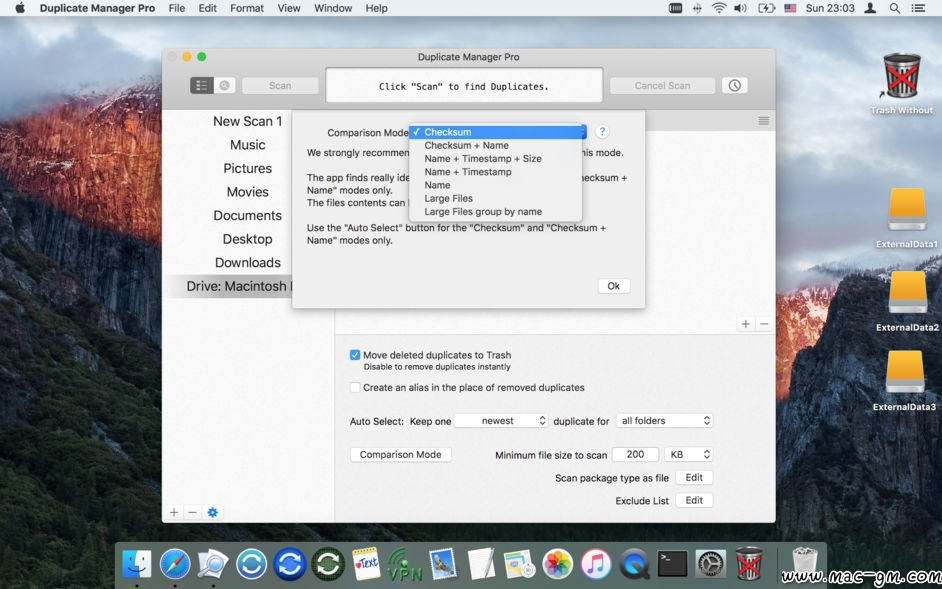Viewport: 942px width, 589px height.
Task: Open System Preferences in the Dock
Action: pos(711,565)
